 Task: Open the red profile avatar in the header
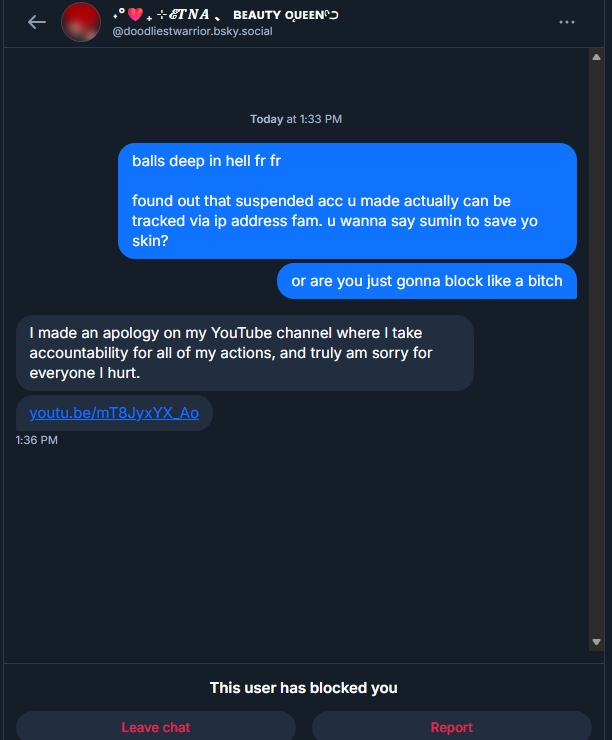tap(81, 22)
